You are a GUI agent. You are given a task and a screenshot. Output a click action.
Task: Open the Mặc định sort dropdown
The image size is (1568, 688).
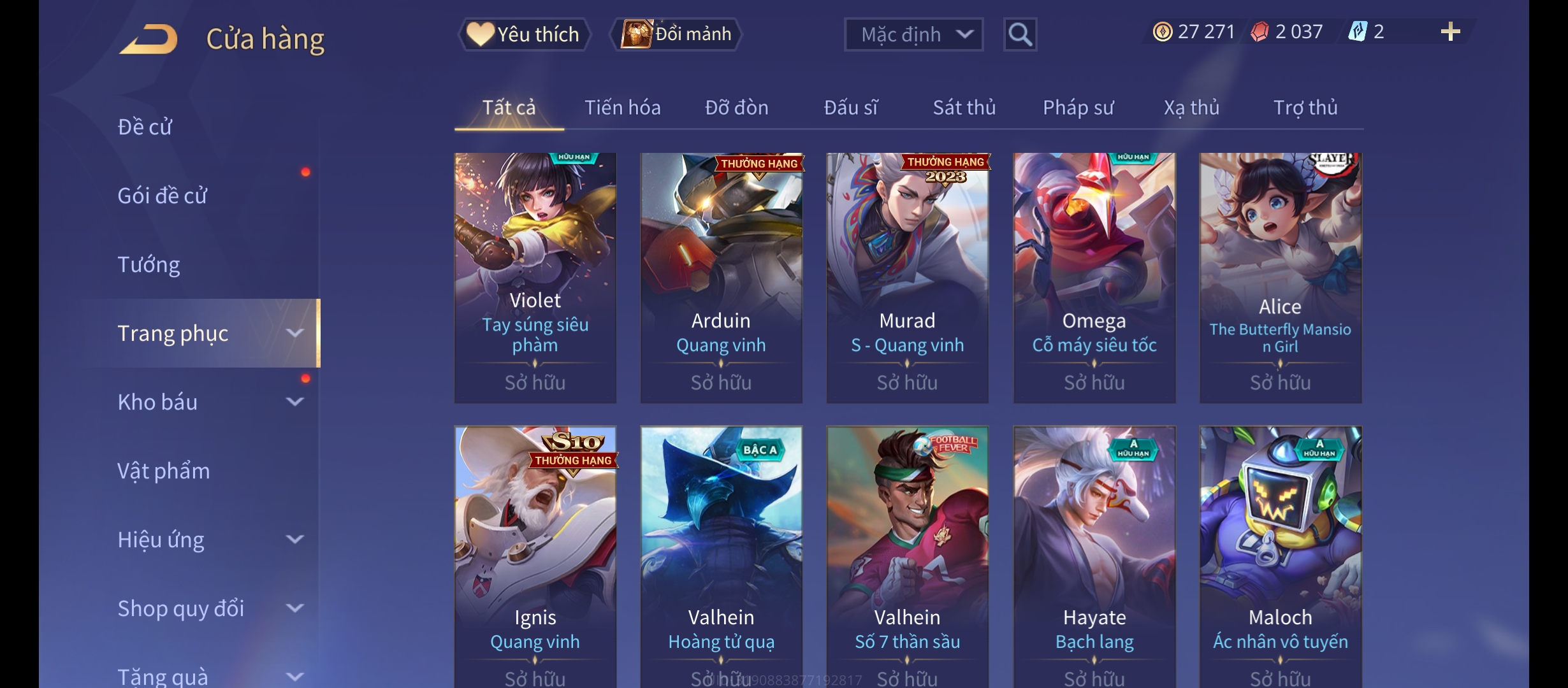[913, 34]
